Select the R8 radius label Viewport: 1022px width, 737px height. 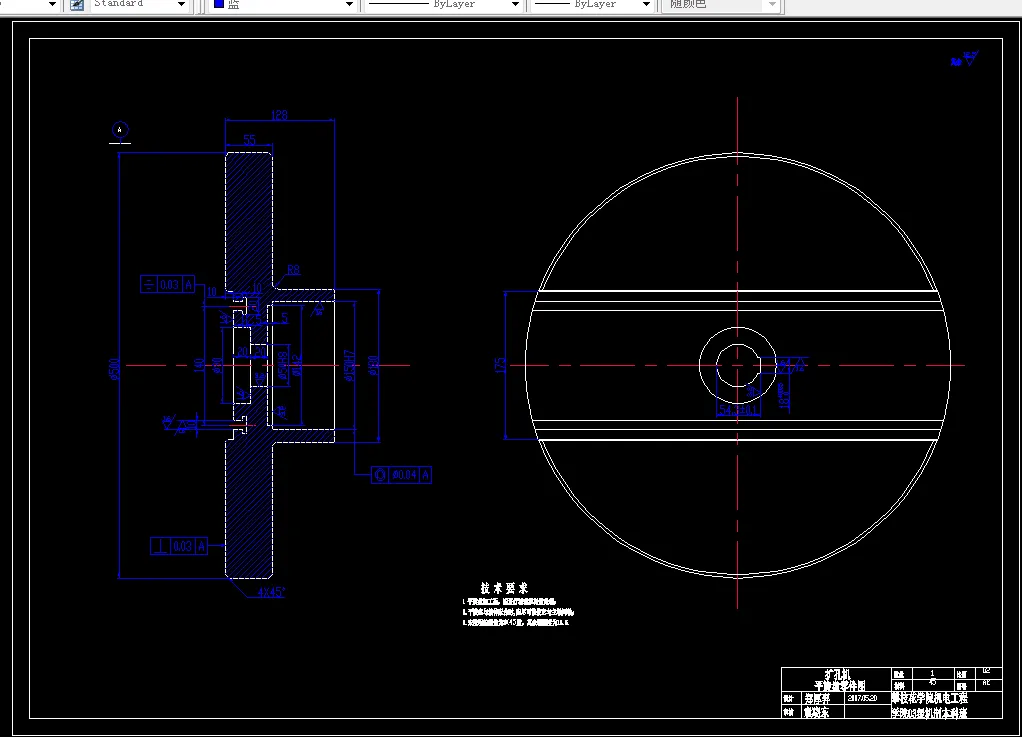pyautogui.click(x=293, y=270)
